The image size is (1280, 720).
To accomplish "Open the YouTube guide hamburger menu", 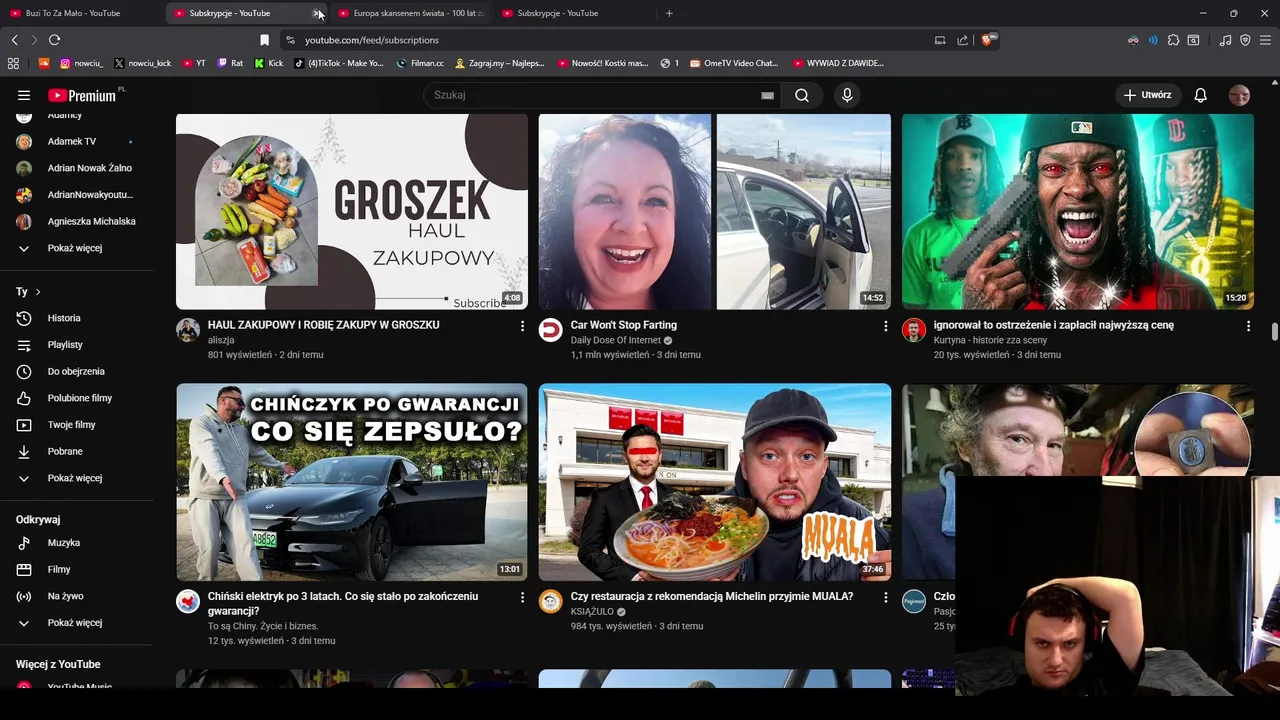I will click(24, 95).
